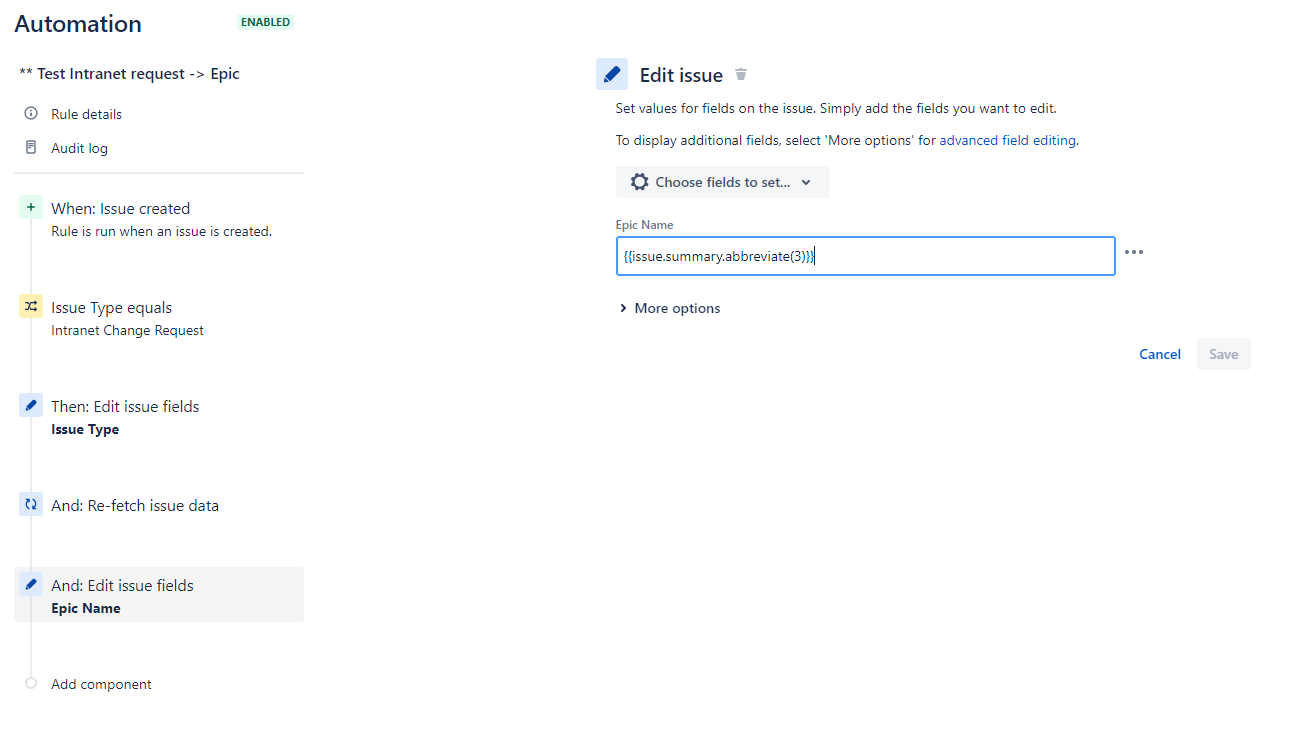Image resolution: width=1300 pixels, height=750 pixels.
Task: Open Rule details in the sidebar
Action: (x=87, y=114)
